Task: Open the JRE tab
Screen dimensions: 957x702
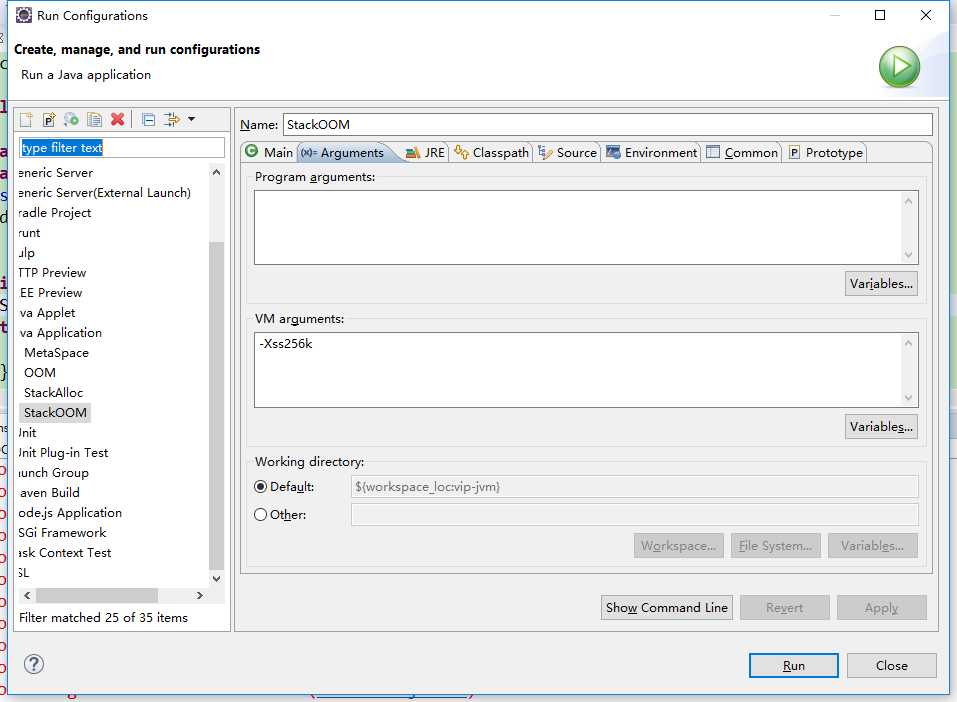Action: coord(425,153)
